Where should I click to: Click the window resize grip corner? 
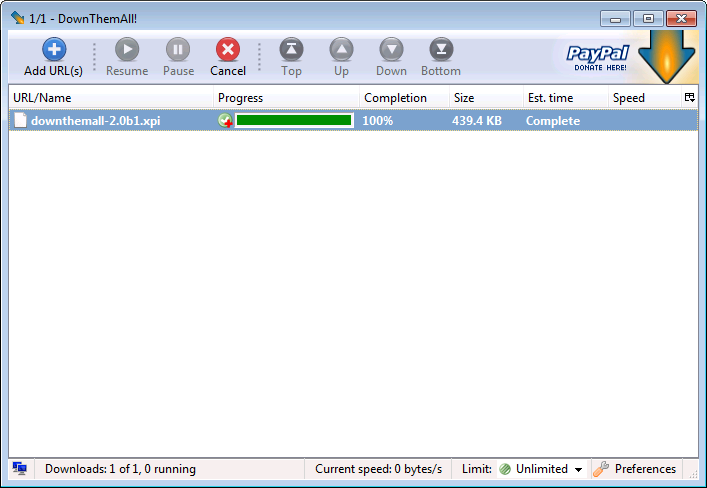693,474
